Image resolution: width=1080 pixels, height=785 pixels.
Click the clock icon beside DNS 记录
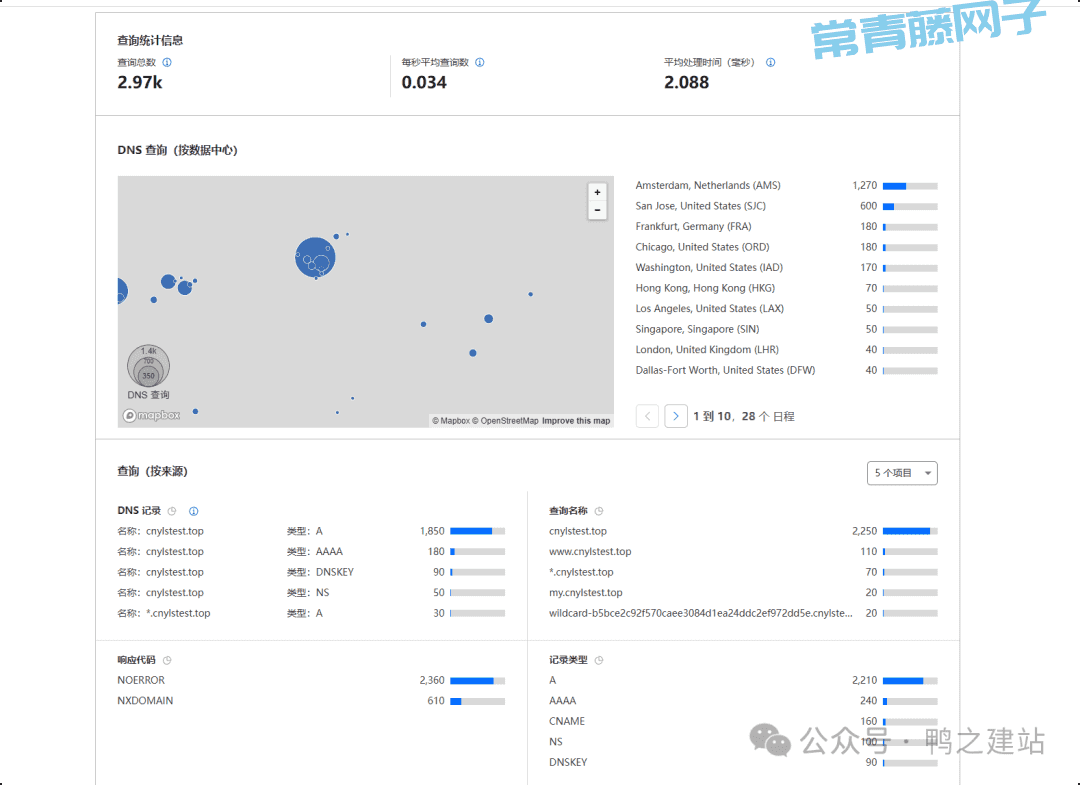[172, 511]
